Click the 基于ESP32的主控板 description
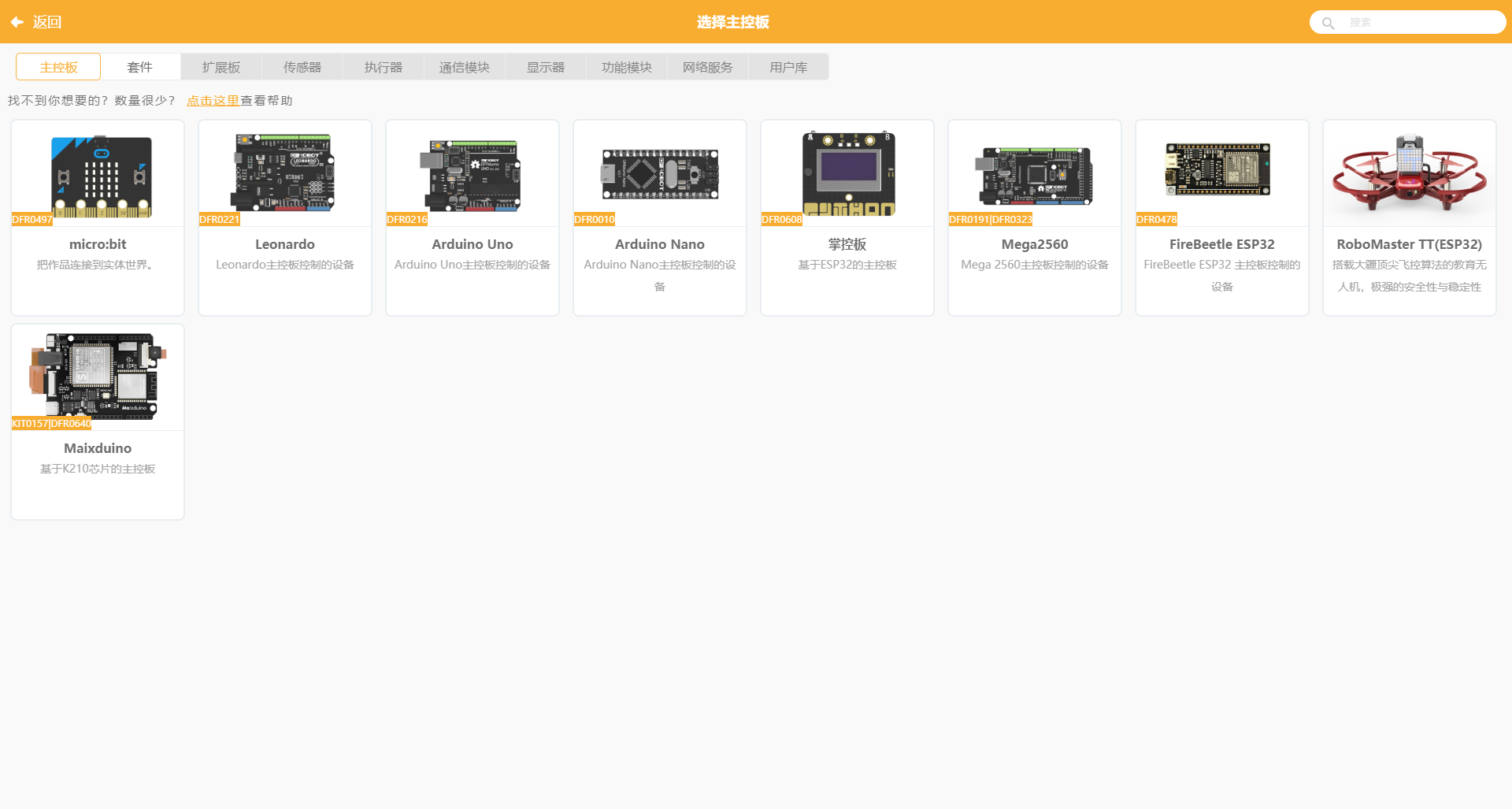The image size is (1512, 809). 847,265
